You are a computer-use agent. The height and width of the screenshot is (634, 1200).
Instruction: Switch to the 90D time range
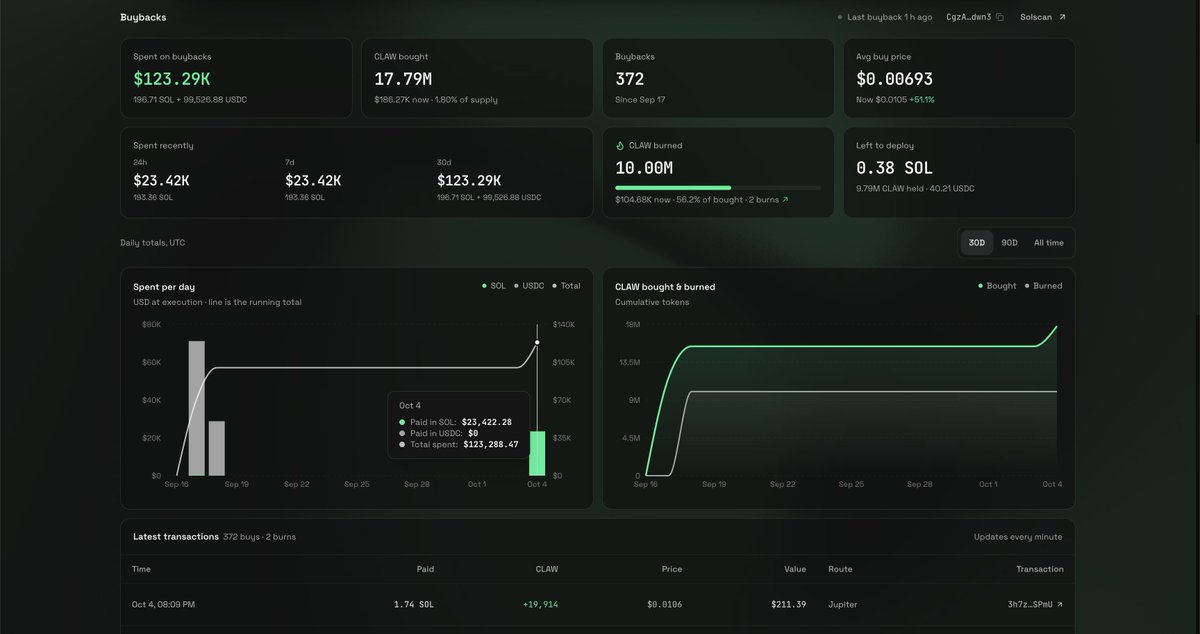tap(1009, 243)
